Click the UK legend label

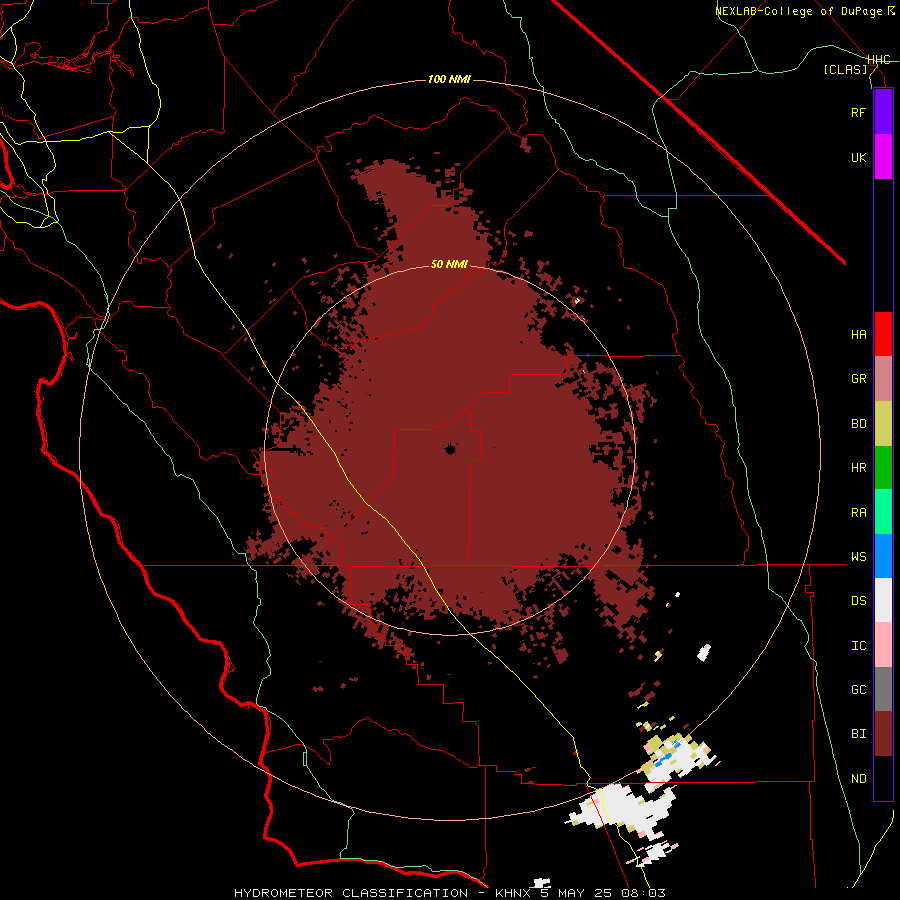[x=858, y=157]
